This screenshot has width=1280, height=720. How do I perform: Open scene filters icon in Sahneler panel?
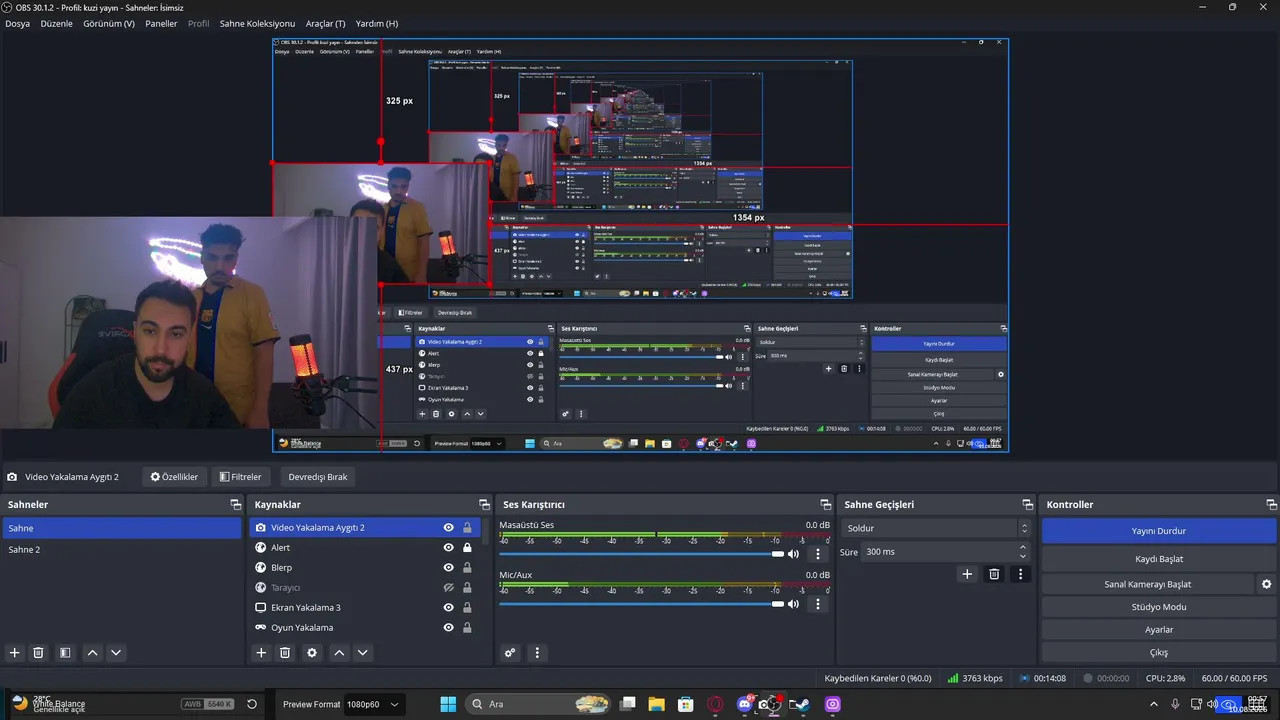coord(65,653)
